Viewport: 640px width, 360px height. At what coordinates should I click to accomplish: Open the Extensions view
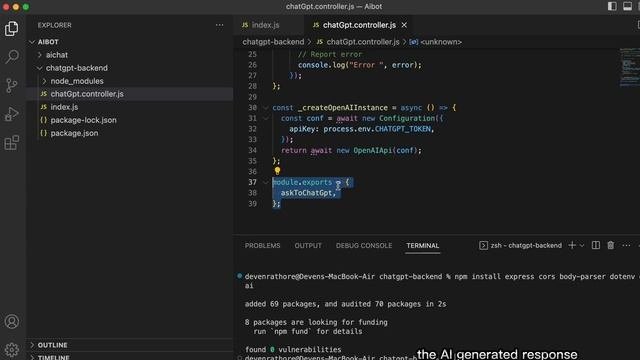point(11,142)
